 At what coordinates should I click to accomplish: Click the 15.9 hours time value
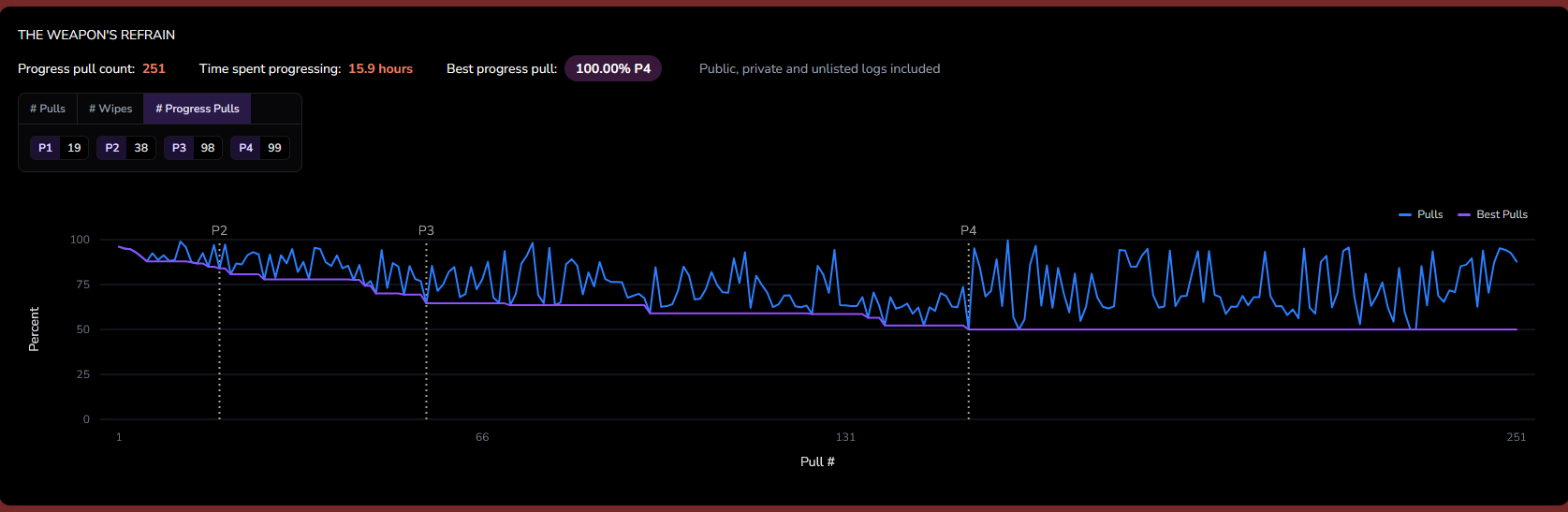[x=381, y=68]
